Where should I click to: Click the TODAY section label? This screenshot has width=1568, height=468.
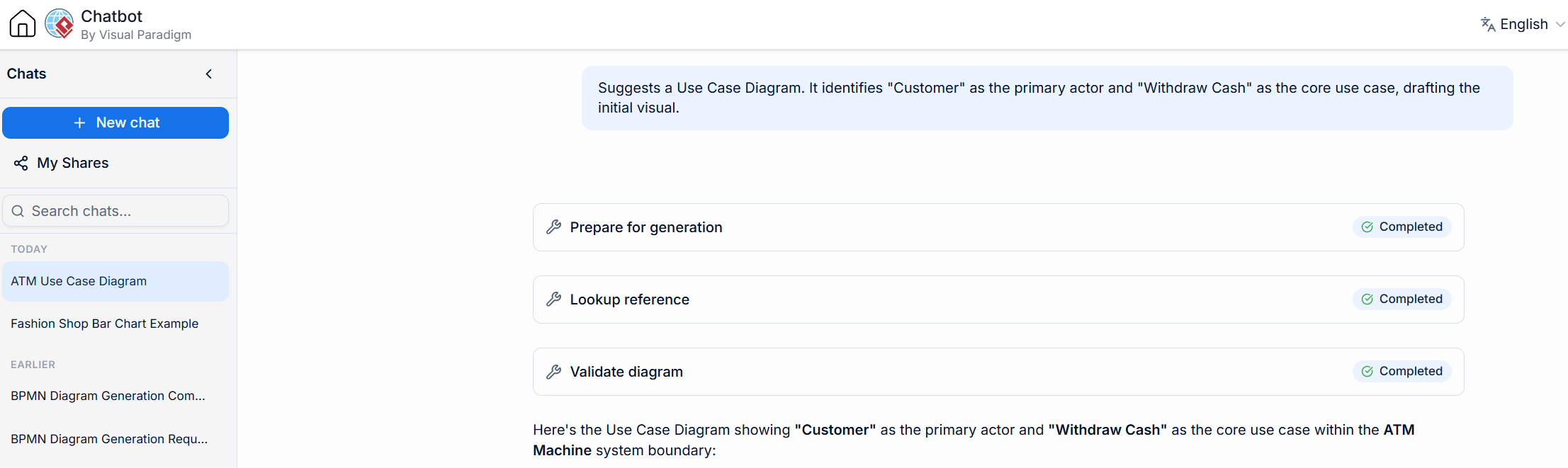coord(29,249)
